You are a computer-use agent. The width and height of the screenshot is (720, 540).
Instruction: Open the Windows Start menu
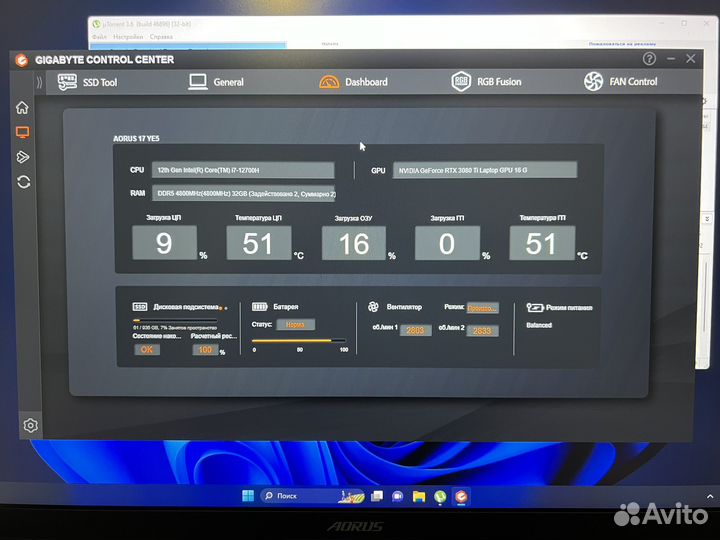click(248, 496)
